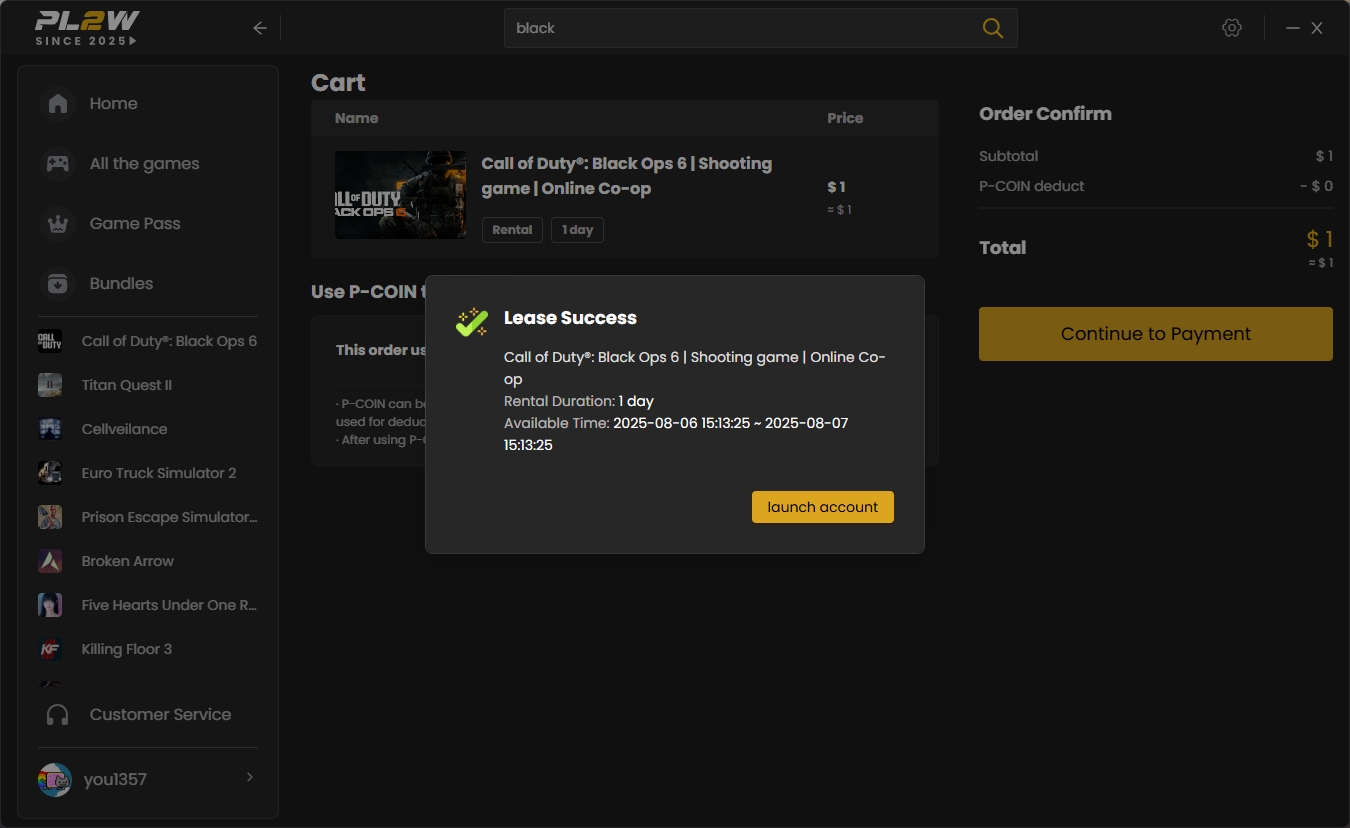1350x828 pixels.
Task: Click the Name column header
Action: pos(357,118)
